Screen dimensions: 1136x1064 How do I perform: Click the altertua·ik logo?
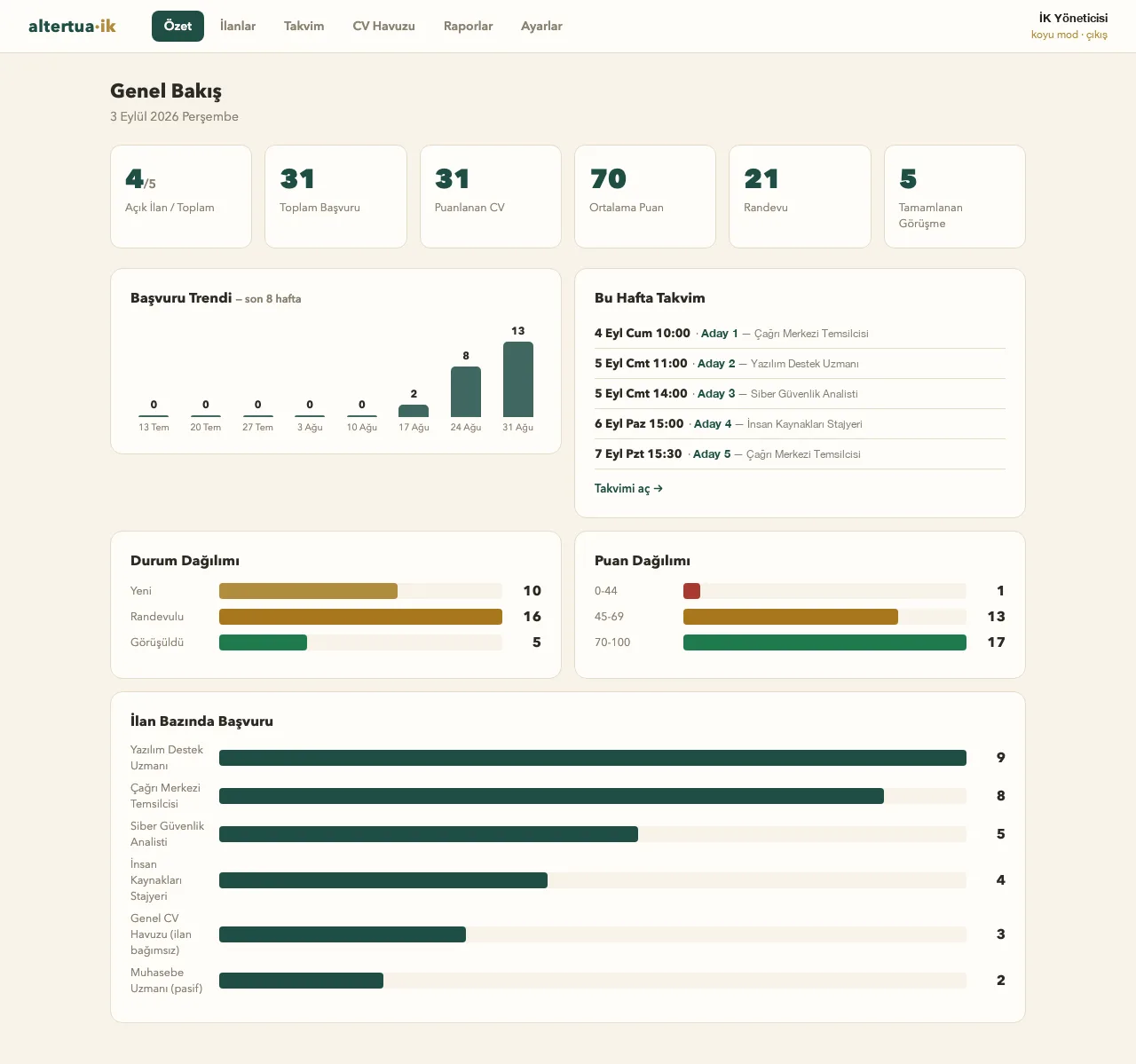point(72,26)
